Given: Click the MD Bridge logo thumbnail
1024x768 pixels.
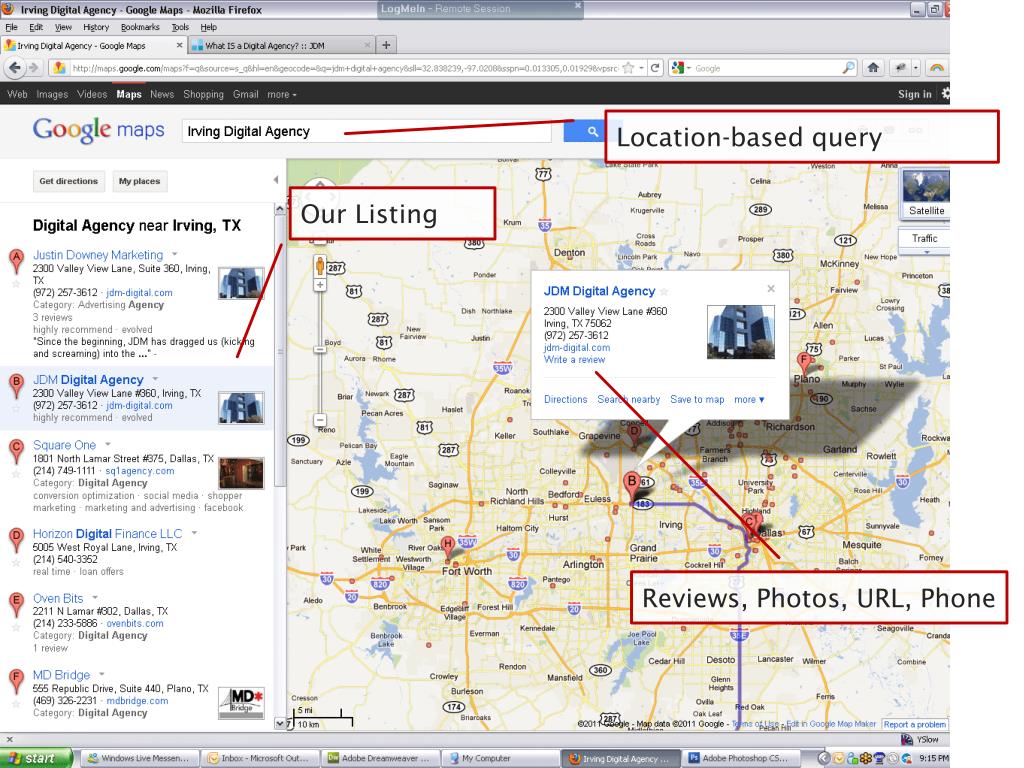Looking at the screenshot, I should (x=241, y=703).
